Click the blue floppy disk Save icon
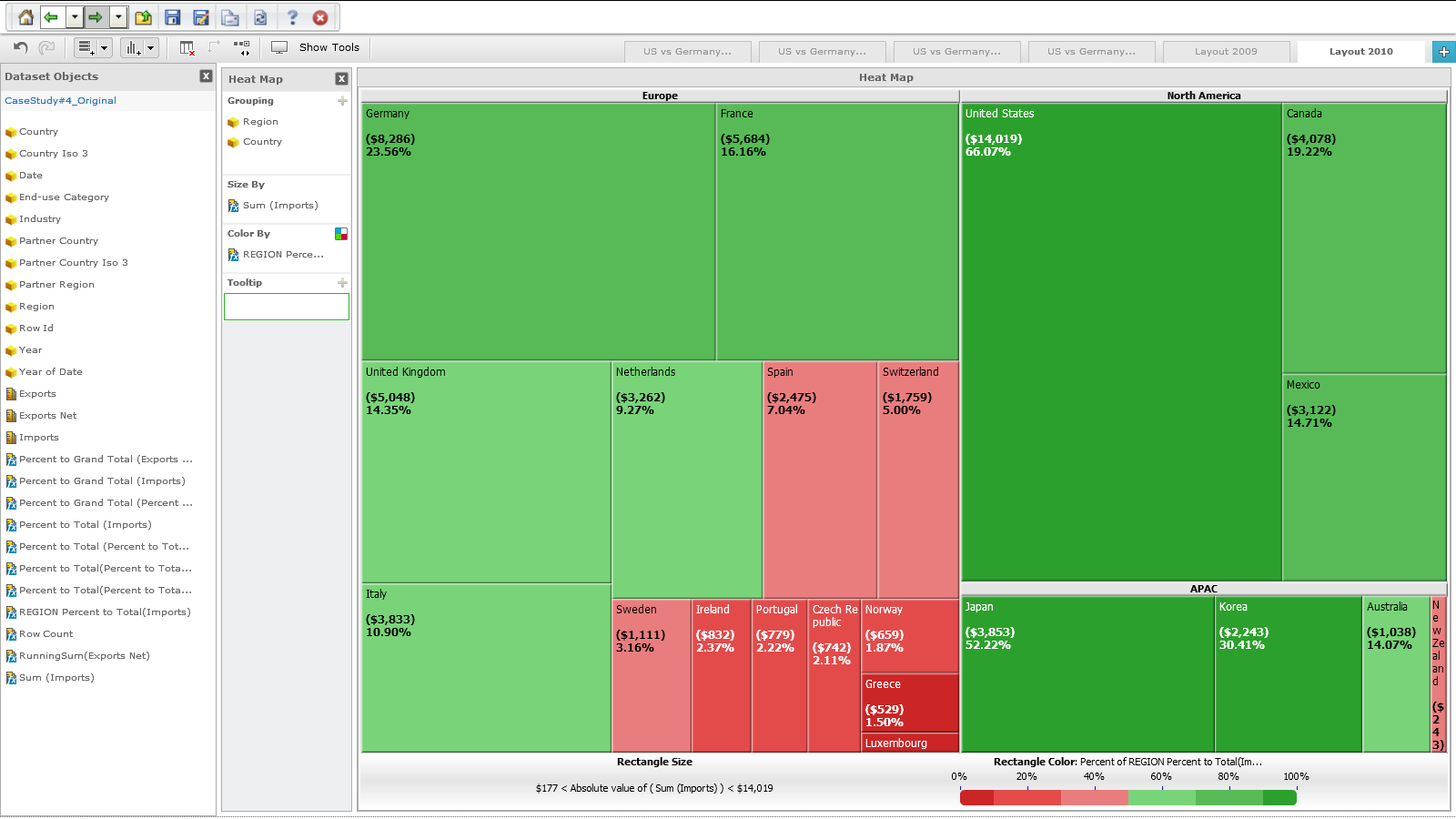This screenshot has height=819, width=1456. (x=172, y=17)
